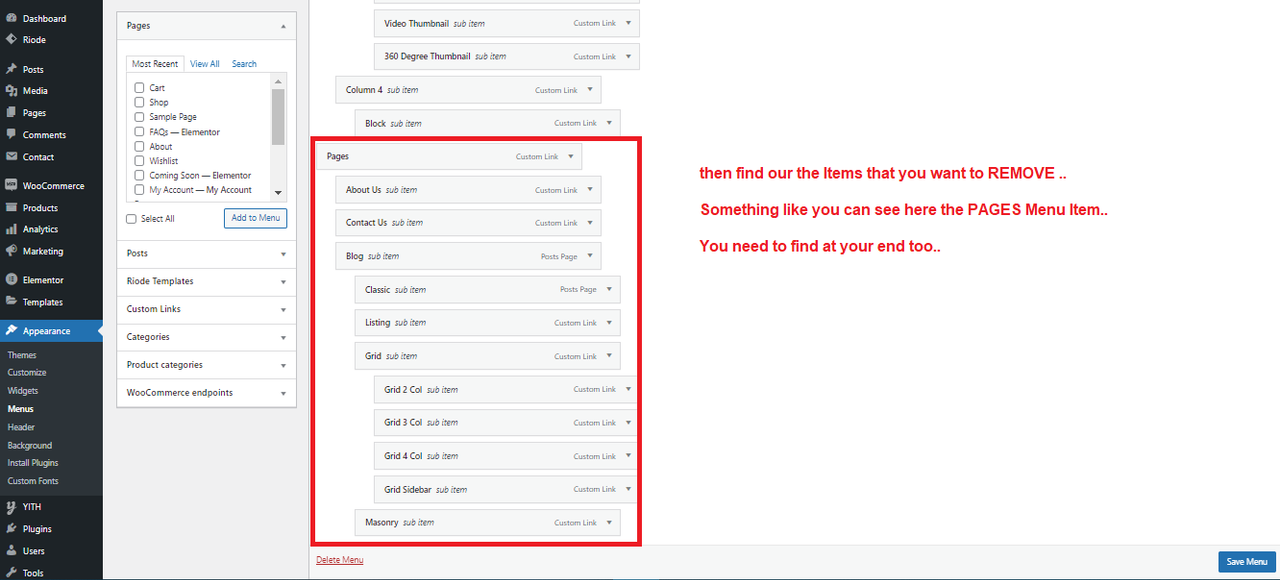Collapse the Pages metabox with its arrow
1280x580 pixels.
click(283, 26)
